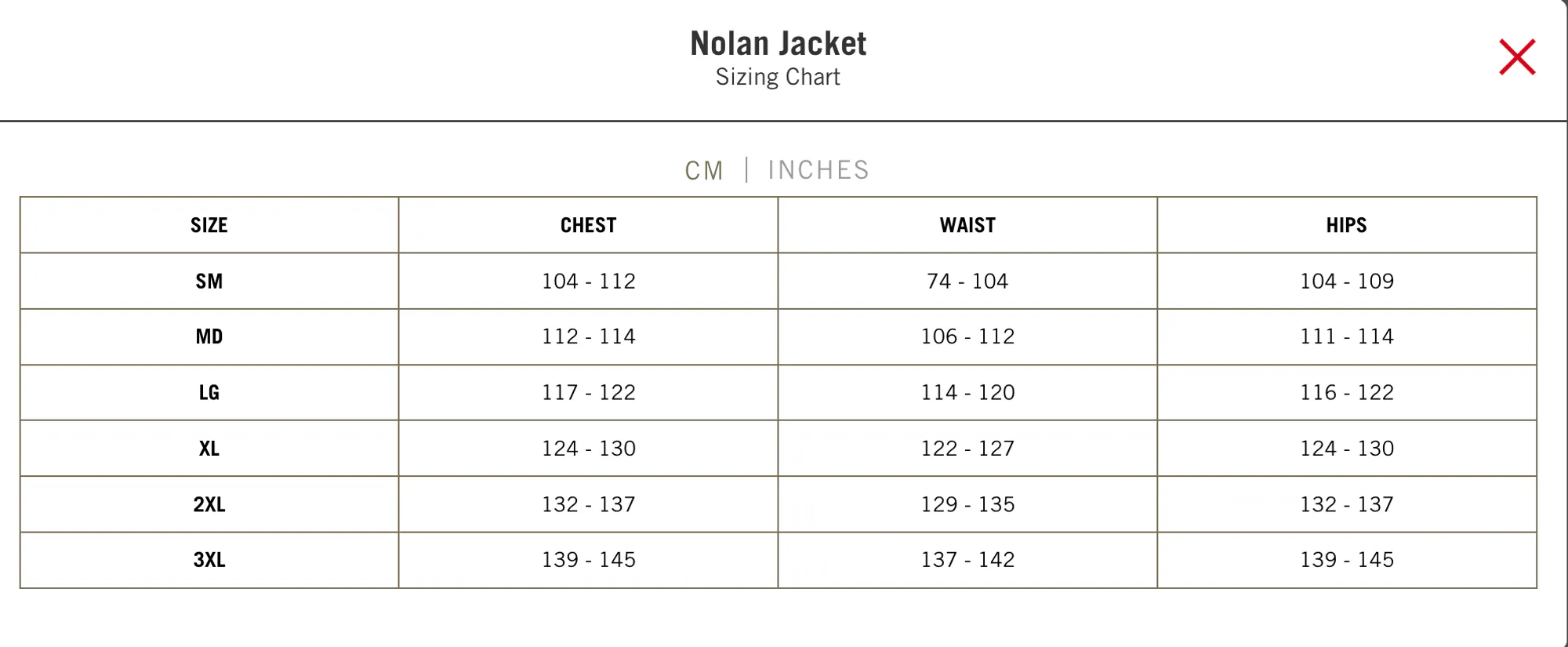Select the LG size row label
The width and height of the screenshot is (1568, 647).
[209, 393]
